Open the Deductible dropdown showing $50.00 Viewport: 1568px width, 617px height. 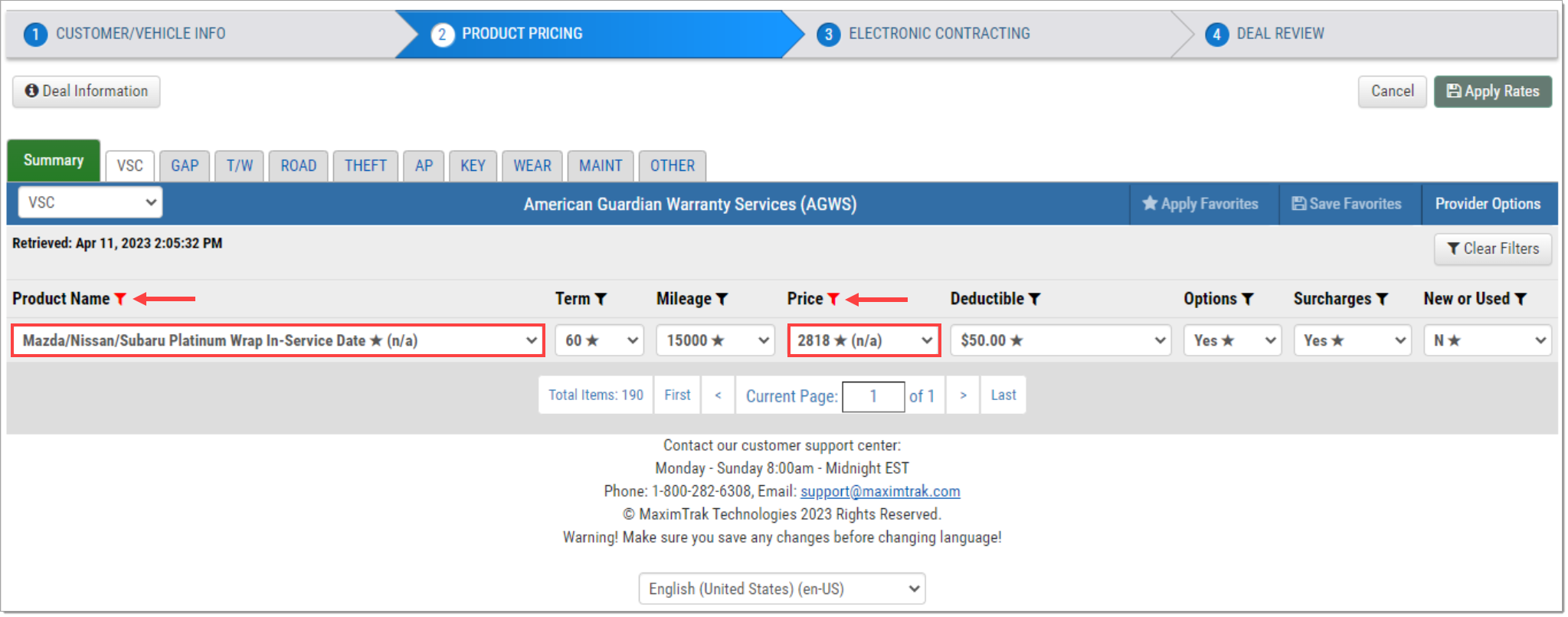pos(1061,340)
